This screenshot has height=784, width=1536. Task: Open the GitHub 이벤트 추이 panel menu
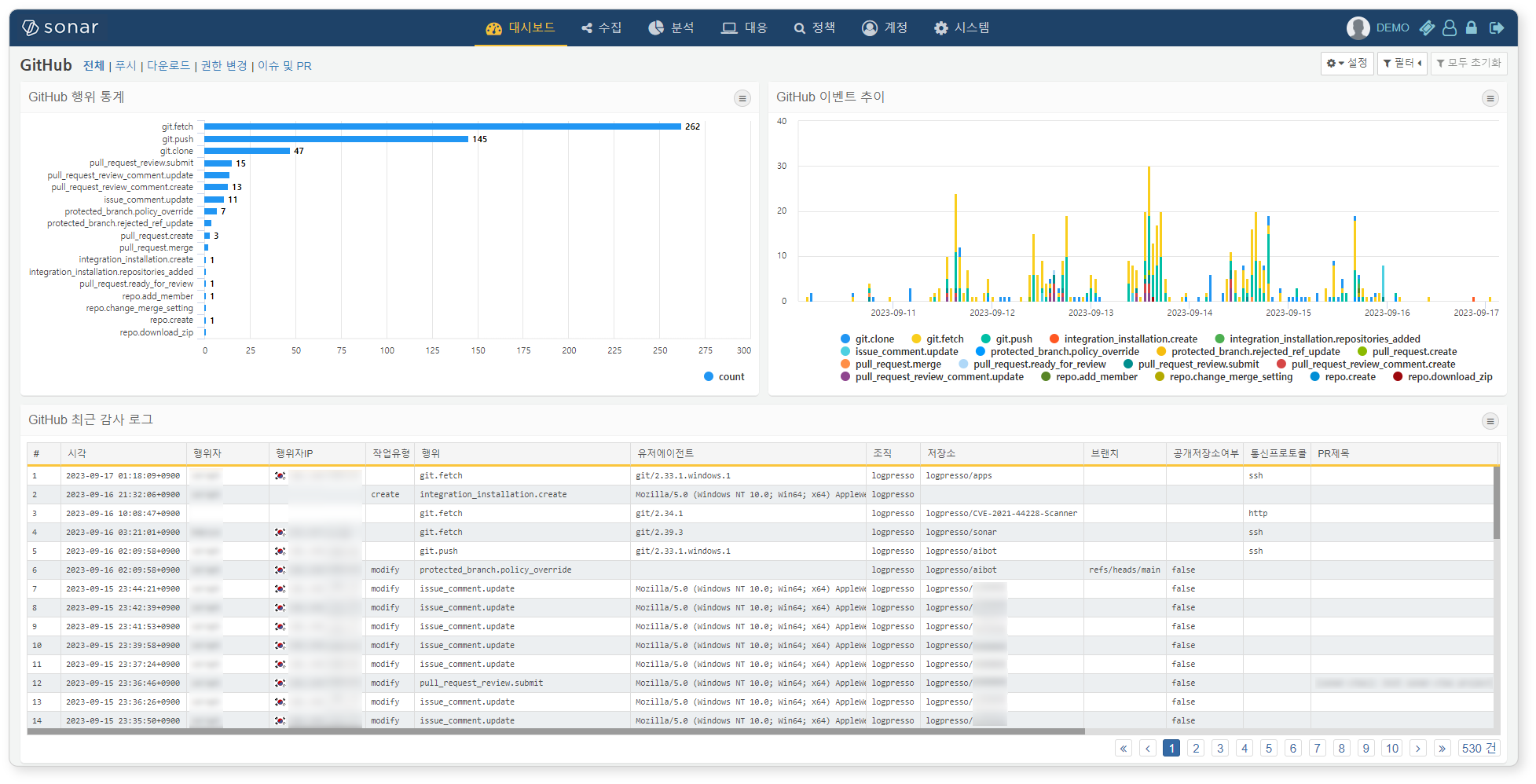tap(1490, 98)
